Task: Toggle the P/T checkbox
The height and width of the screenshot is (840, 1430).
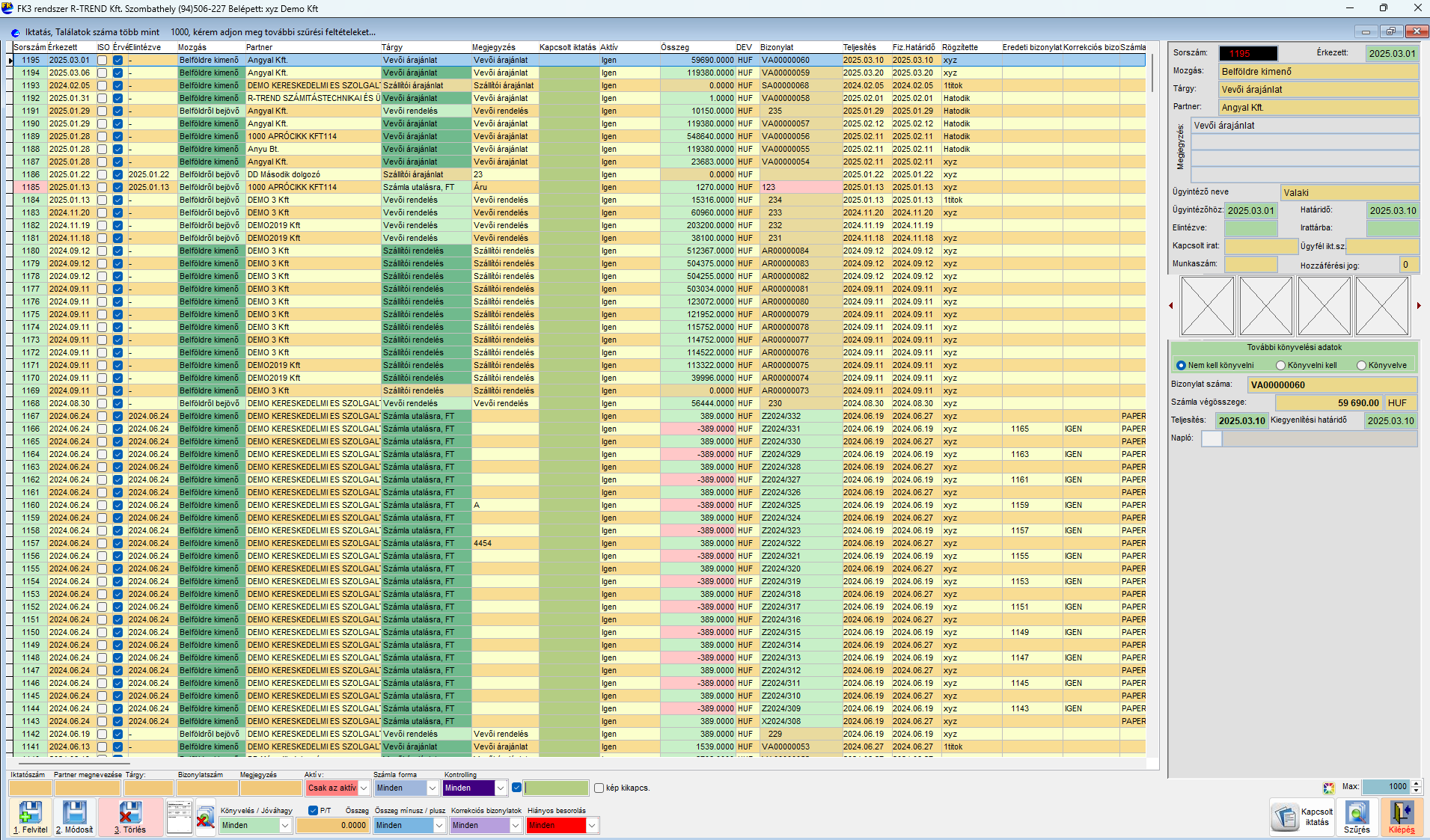Action: pos(313,810)
